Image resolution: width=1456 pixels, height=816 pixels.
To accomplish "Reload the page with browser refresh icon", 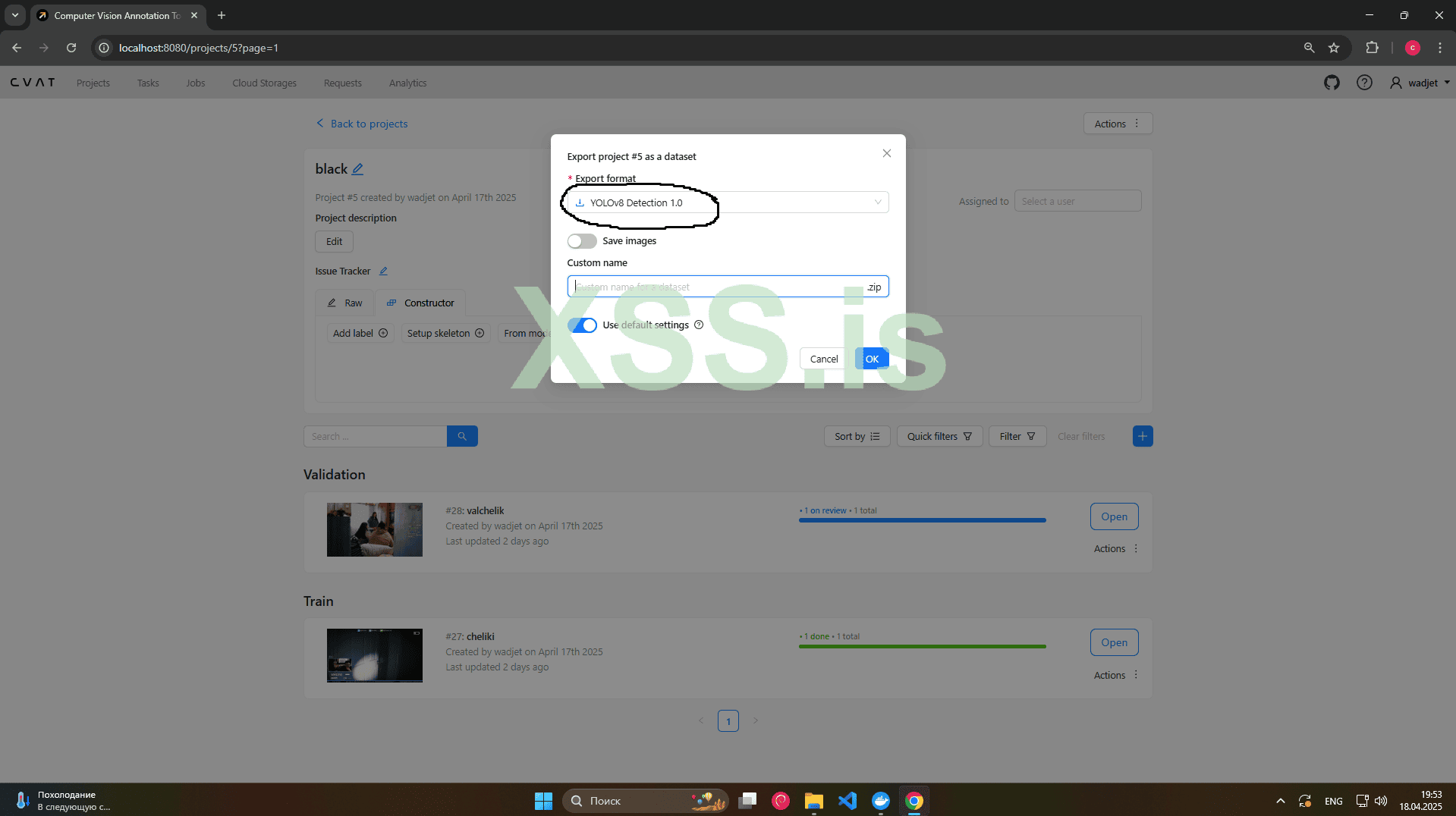I will click(71, 48).
